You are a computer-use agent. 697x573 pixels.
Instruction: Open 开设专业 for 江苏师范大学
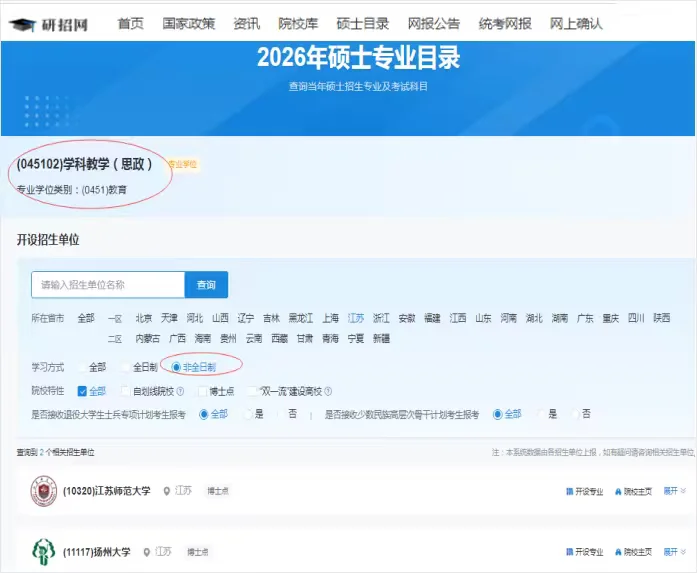[x=585, y=491]
